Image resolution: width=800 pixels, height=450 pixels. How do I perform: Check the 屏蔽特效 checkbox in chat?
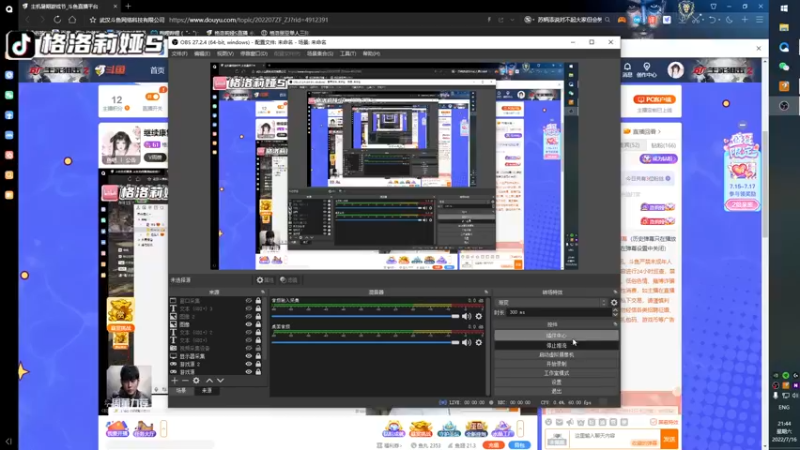(653, 422)
